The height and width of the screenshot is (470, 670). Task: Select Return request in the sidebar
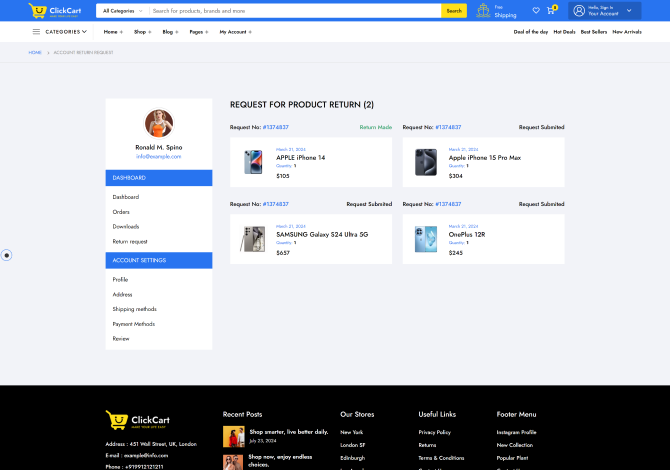pyautogui.click(x=130, y=241)
